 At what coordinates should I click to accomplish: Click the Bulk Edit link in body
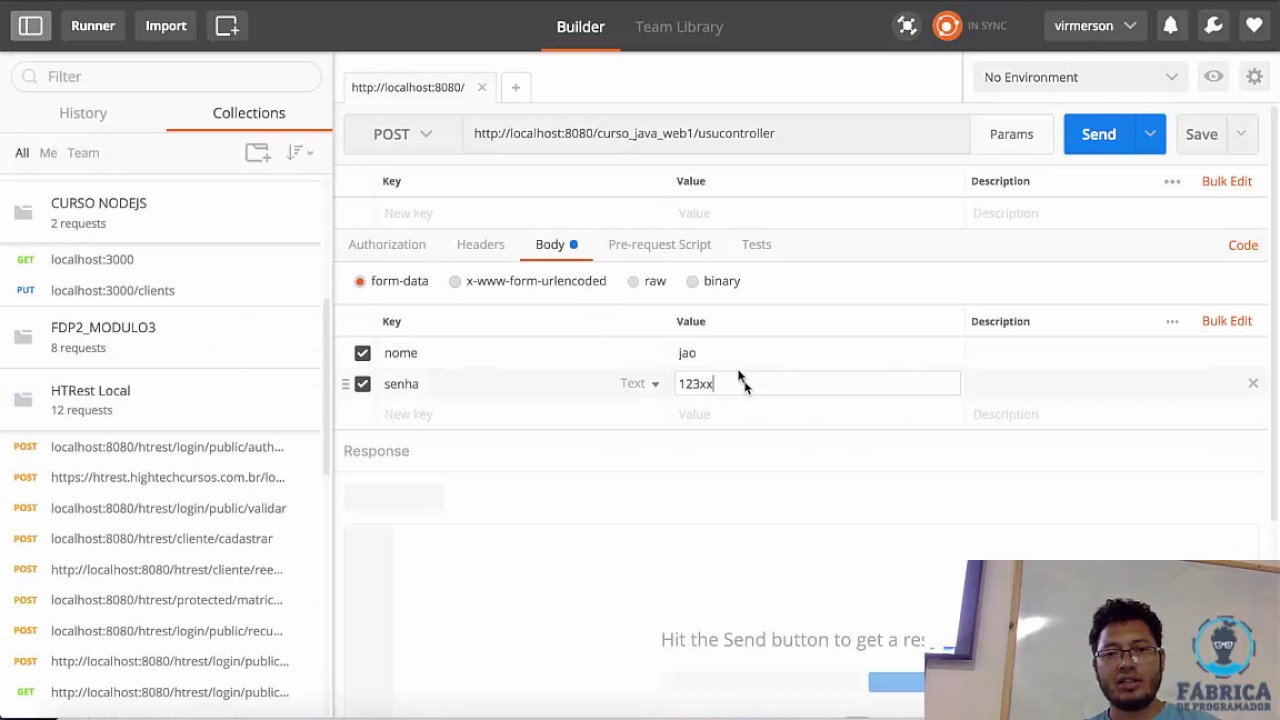pyautogui.click(x=1227, y=321)
